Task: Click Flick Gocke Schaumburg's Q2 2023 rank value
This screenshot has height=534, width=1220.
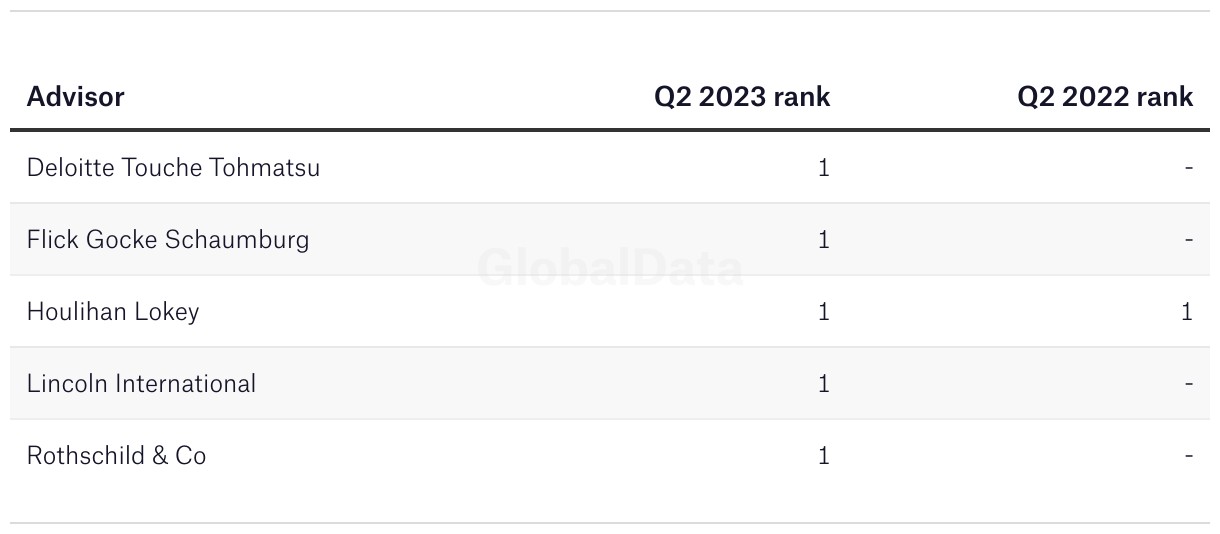Action: [x=823, y=240]
